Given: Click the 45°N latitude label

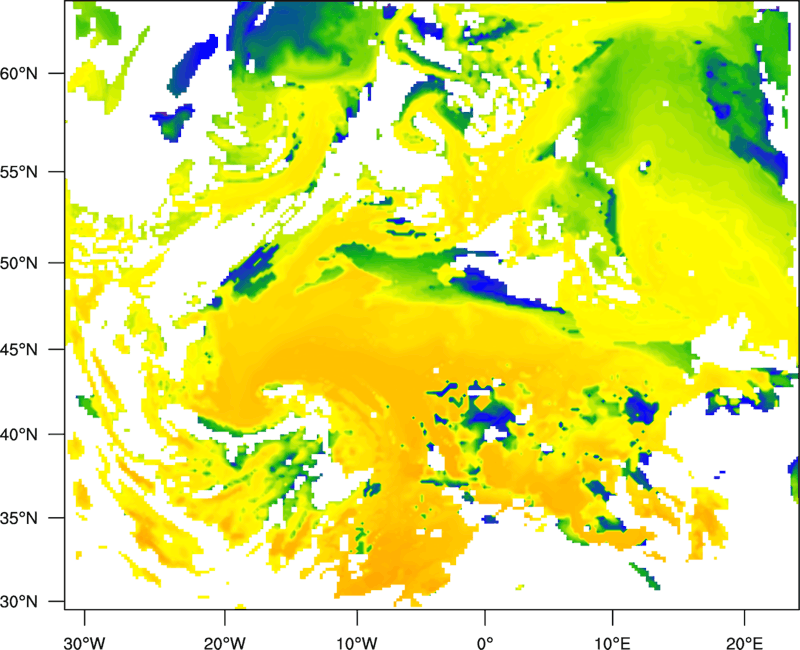Looking at the screenshot, I should pos(19,350).
